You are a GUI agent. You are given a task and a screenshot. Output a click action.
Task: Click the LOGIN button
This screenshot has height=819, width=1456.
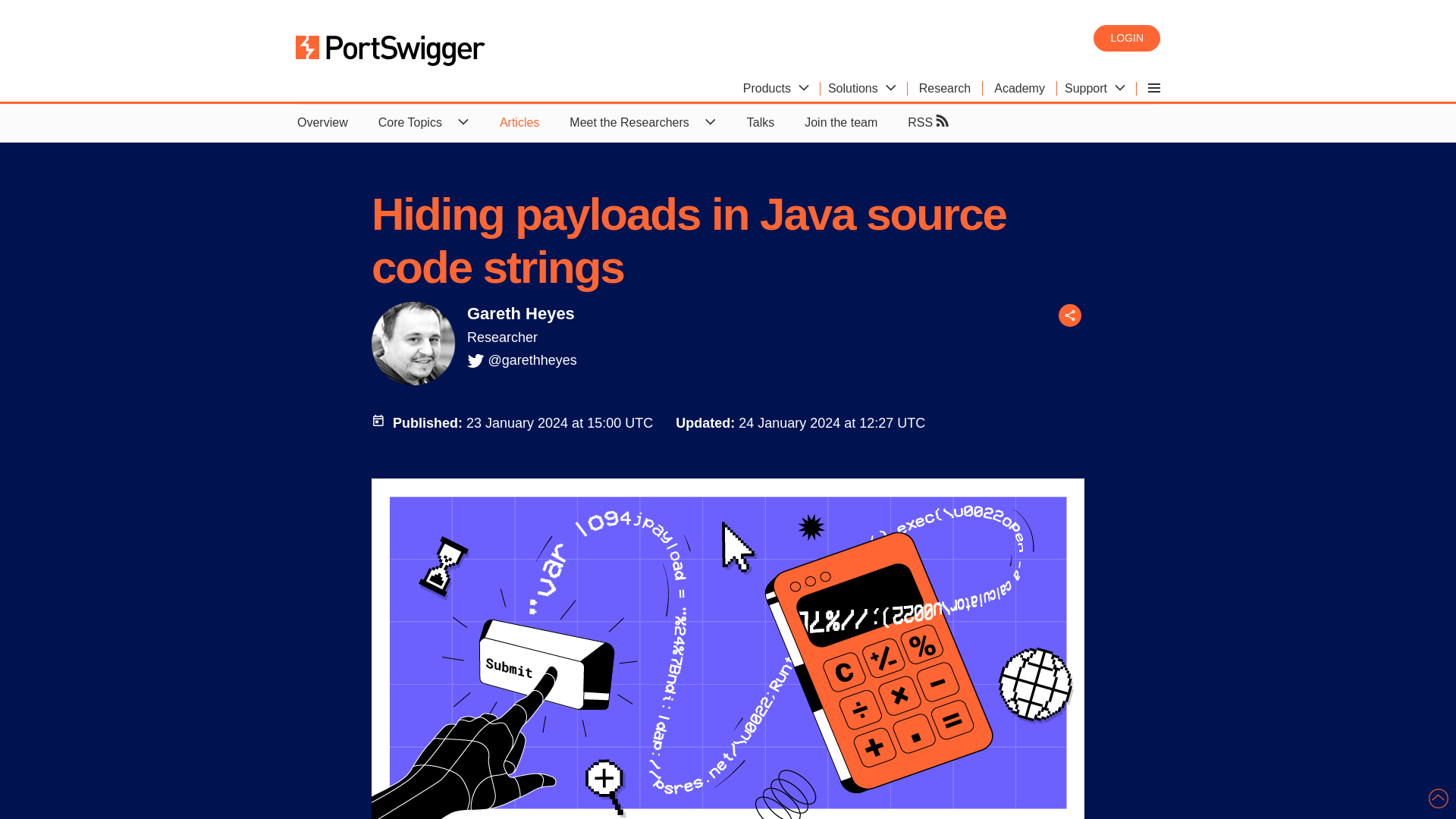click(1126, 38)
